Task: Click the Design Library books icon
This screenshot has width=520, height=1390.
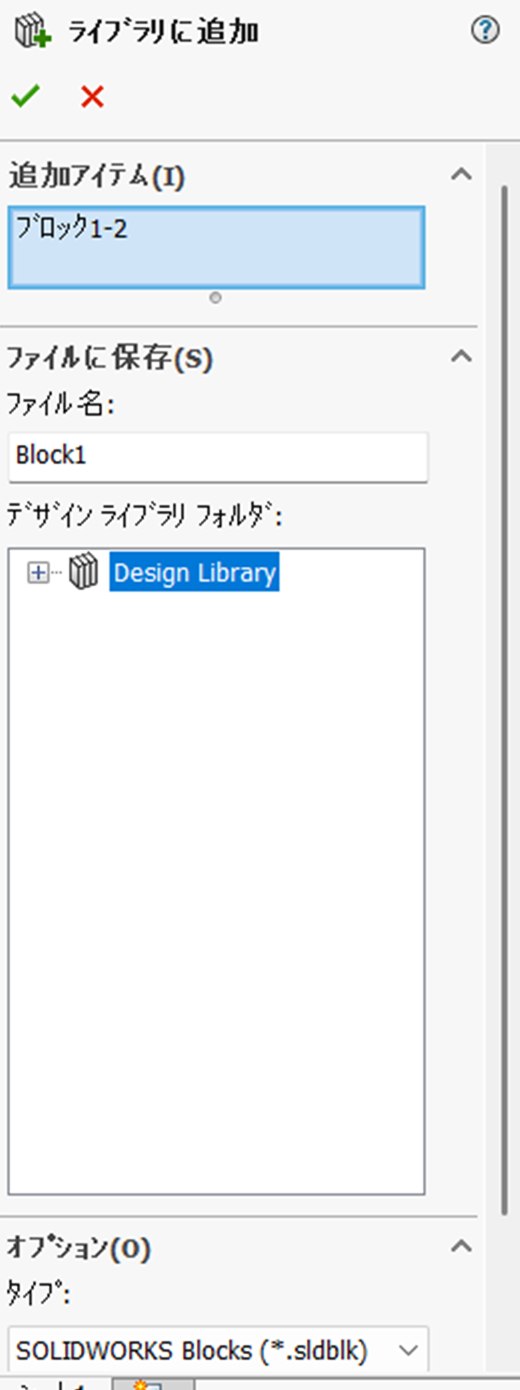Action: (x=84, y=573)
